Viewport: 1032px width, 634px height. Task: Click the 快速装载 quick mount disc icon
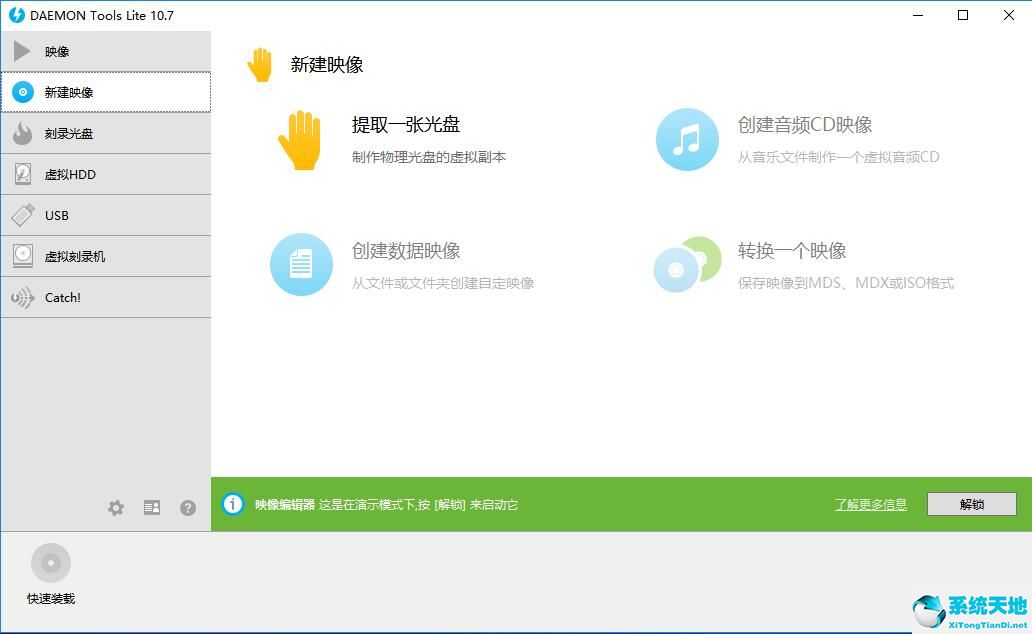click(51, 563)
